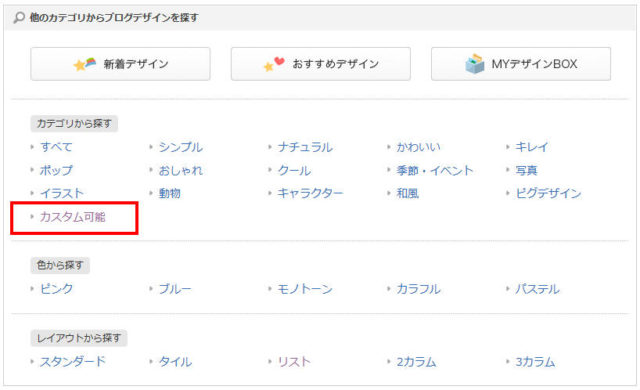Click the 他のカテゴリからブログデザインを探す heading

pos(114,18)
